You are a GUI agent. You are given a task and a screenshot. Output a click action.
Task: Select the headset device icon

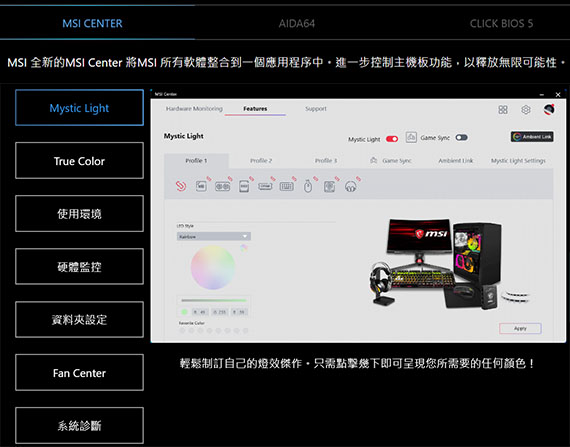point(350,186)
